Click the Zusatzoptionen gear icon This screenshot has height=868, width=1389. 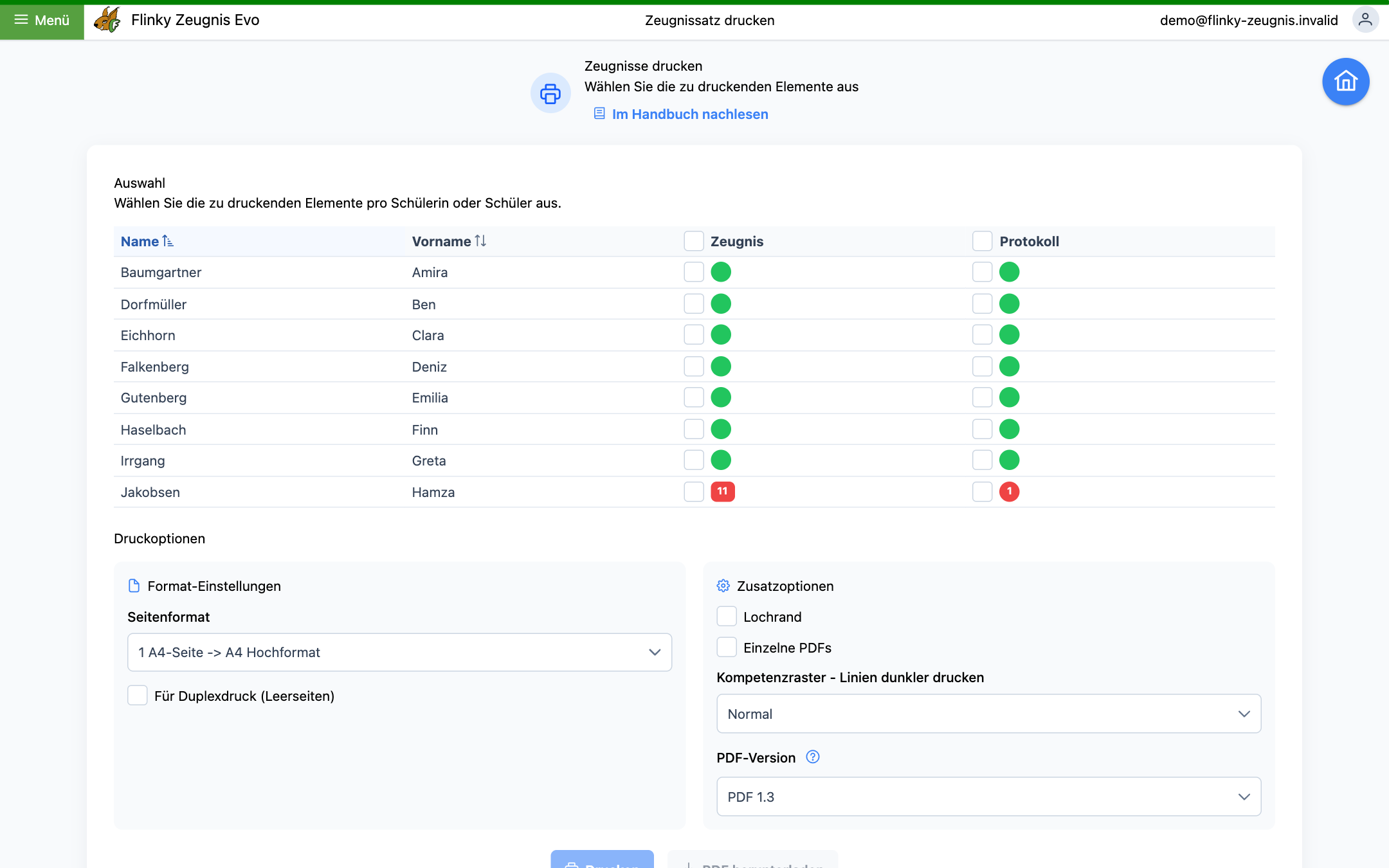click(723, 586)
